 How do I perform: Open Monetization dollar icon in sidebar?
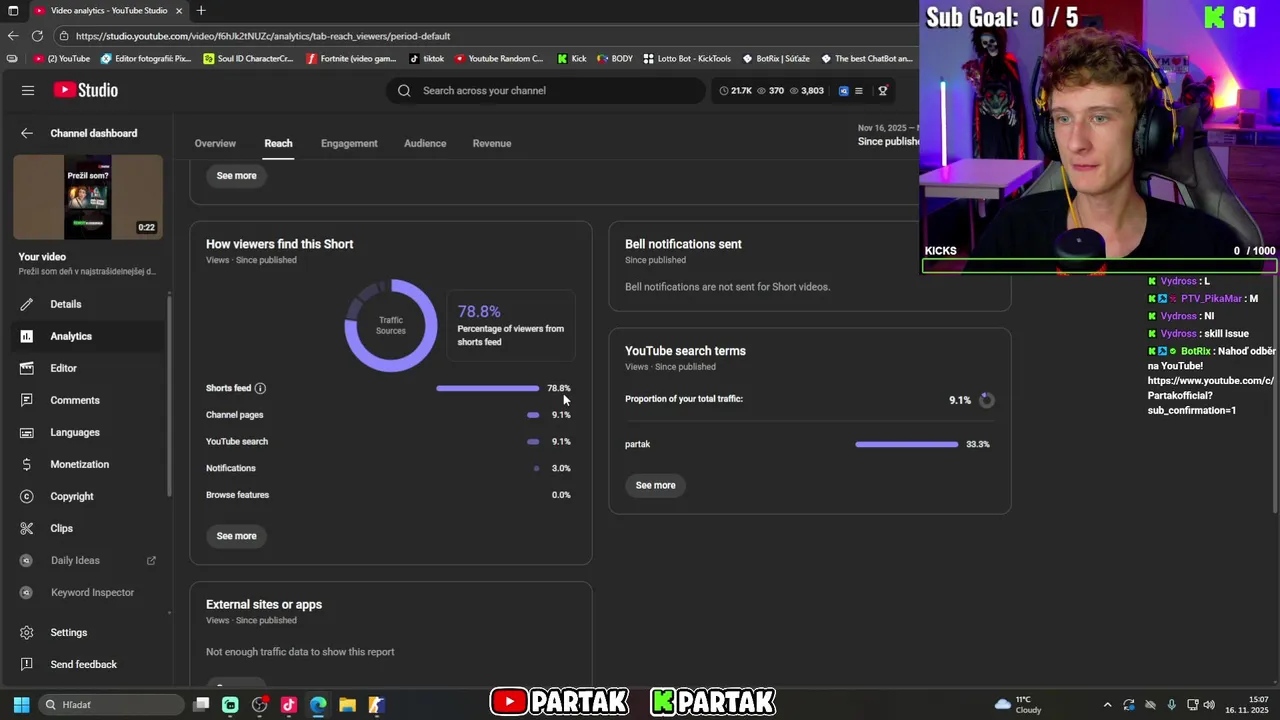coord(27,464)
